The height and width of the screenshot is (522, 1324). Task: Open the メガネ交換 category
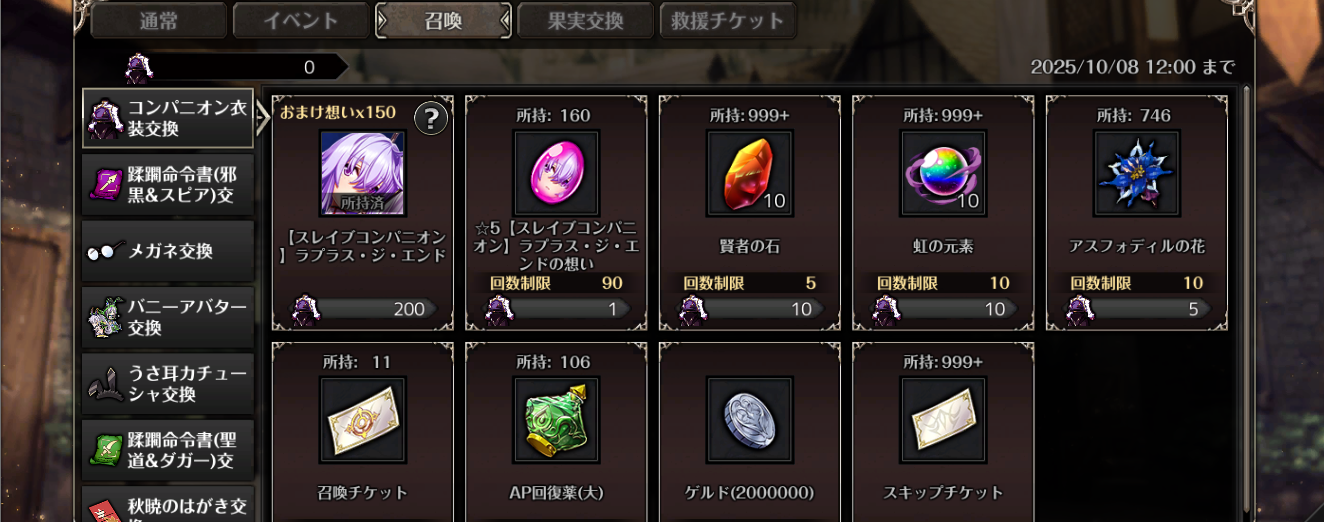coord(168,251)
